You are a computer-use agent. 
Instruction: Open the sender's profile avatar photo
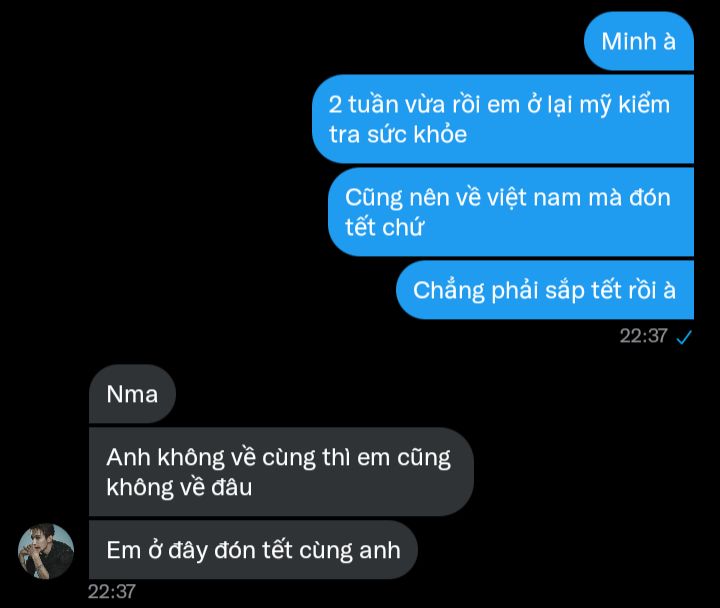pos(45,551)
